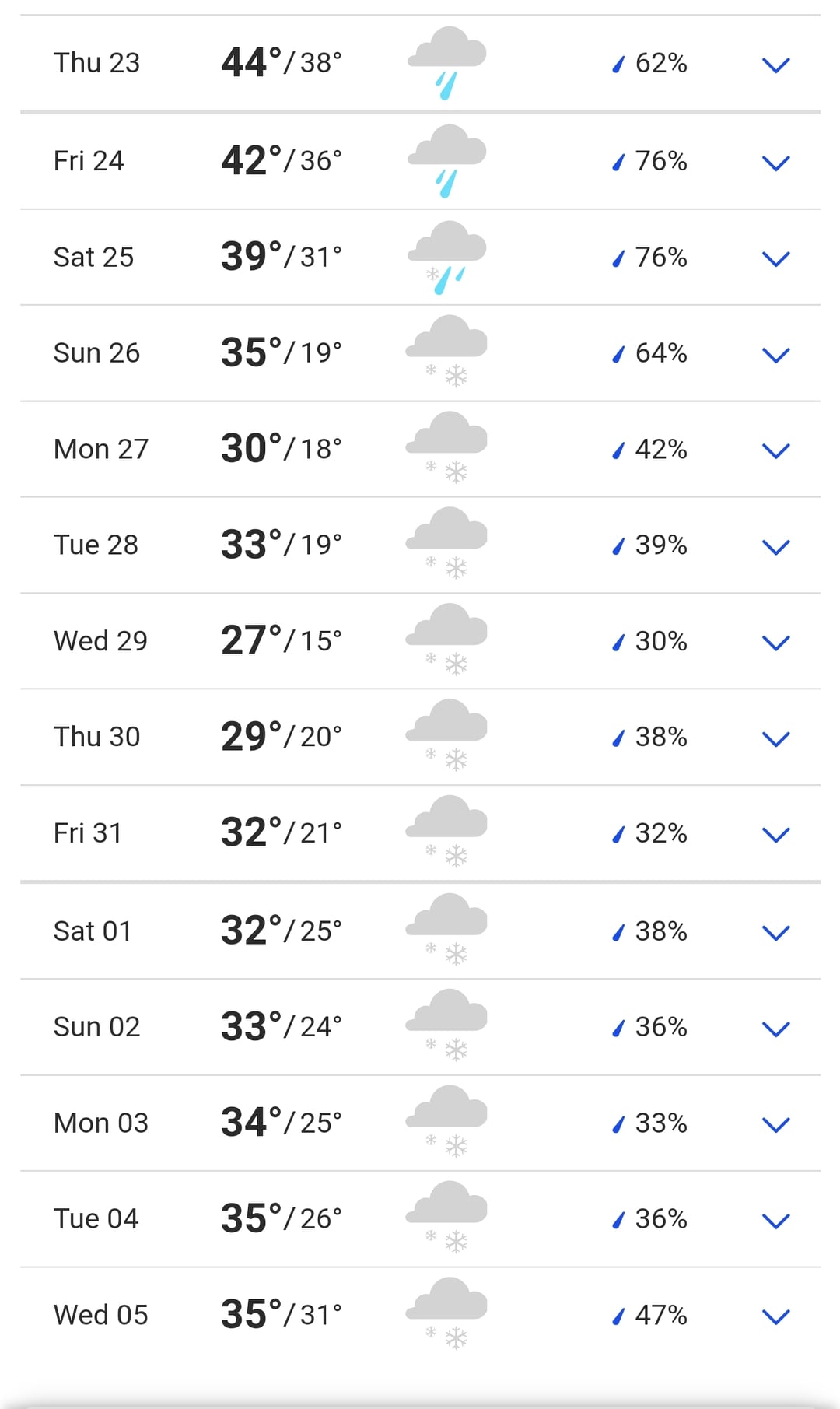Click the rain cloud icon for Thu 23
This screenshot has height=1409, width=840.
tap(446, 62)
